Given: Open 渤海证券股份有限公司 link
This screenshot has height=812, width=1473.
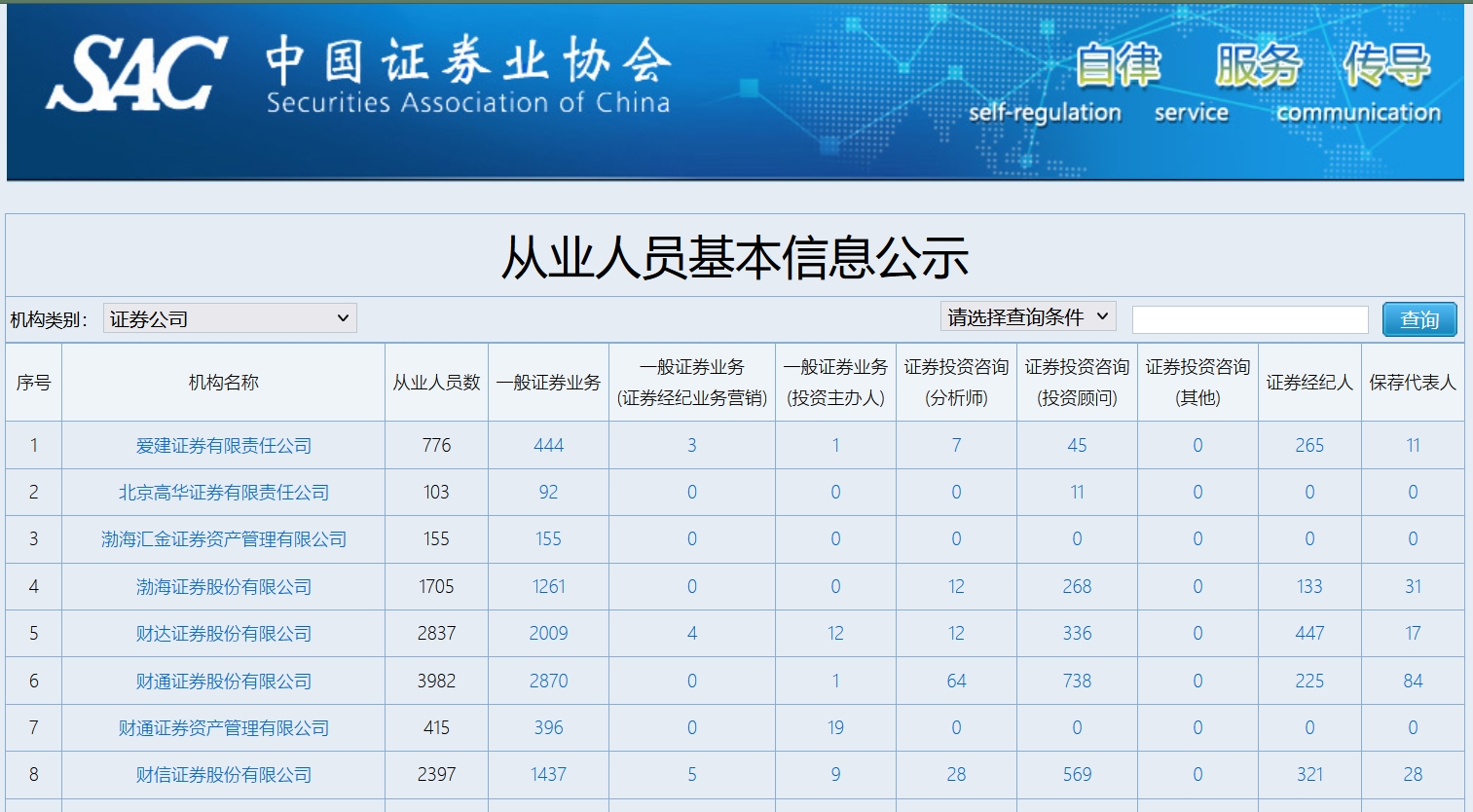Looking at the screenshot, I should pos(224,587).
